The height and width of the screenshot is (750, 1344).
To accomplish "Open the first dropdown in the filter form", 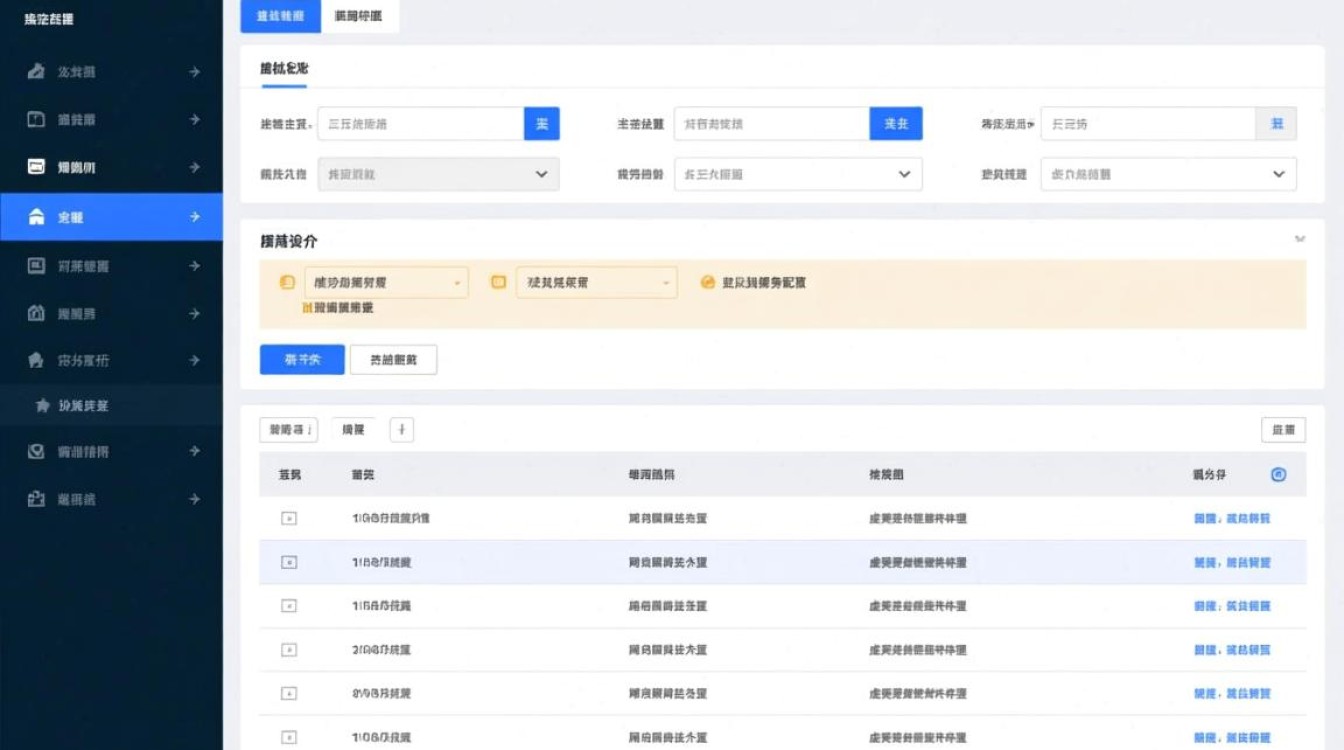I will [440, 173].
